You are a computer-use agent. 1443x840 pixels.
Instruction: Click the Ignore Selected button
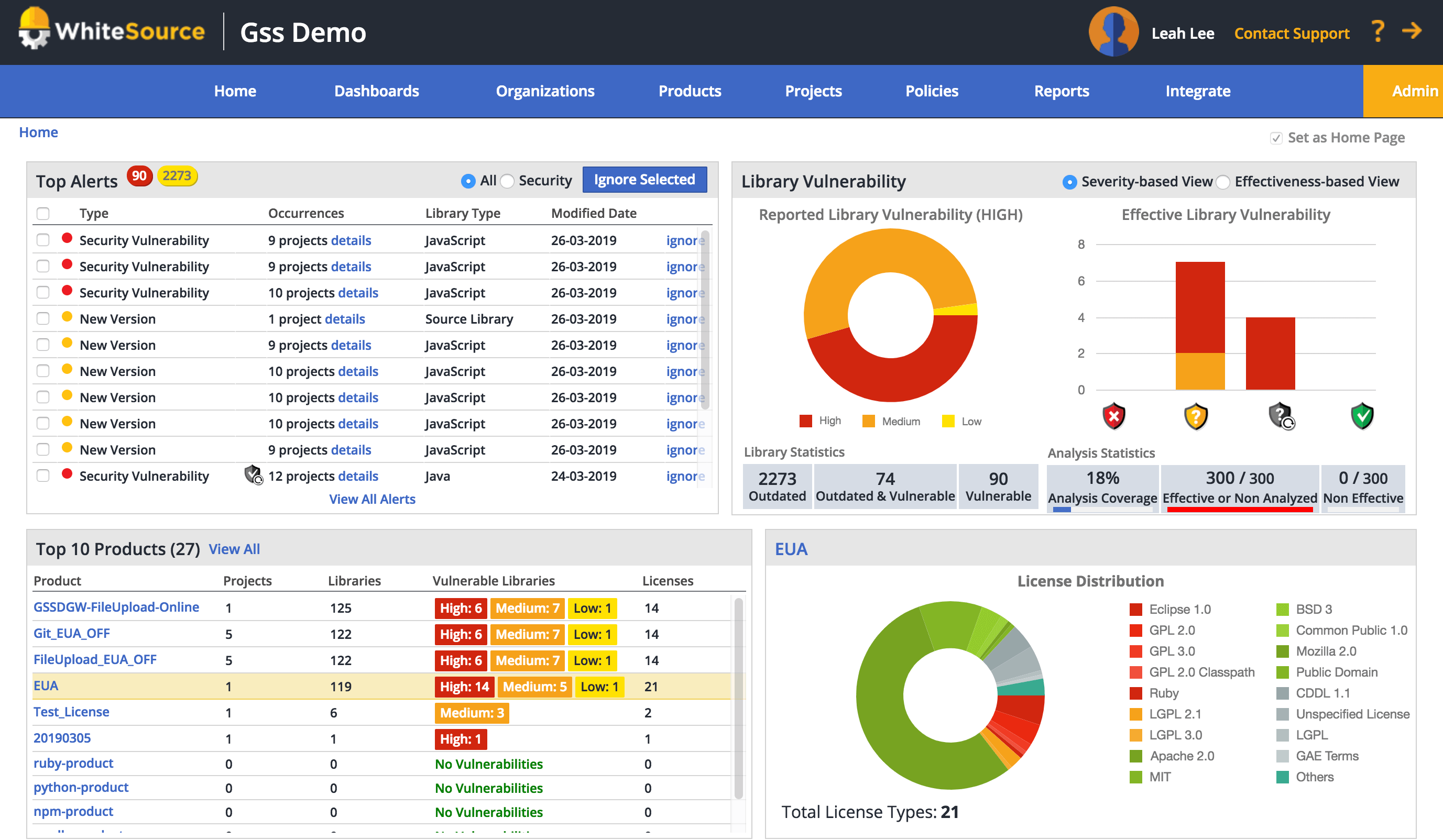[644, 180]
